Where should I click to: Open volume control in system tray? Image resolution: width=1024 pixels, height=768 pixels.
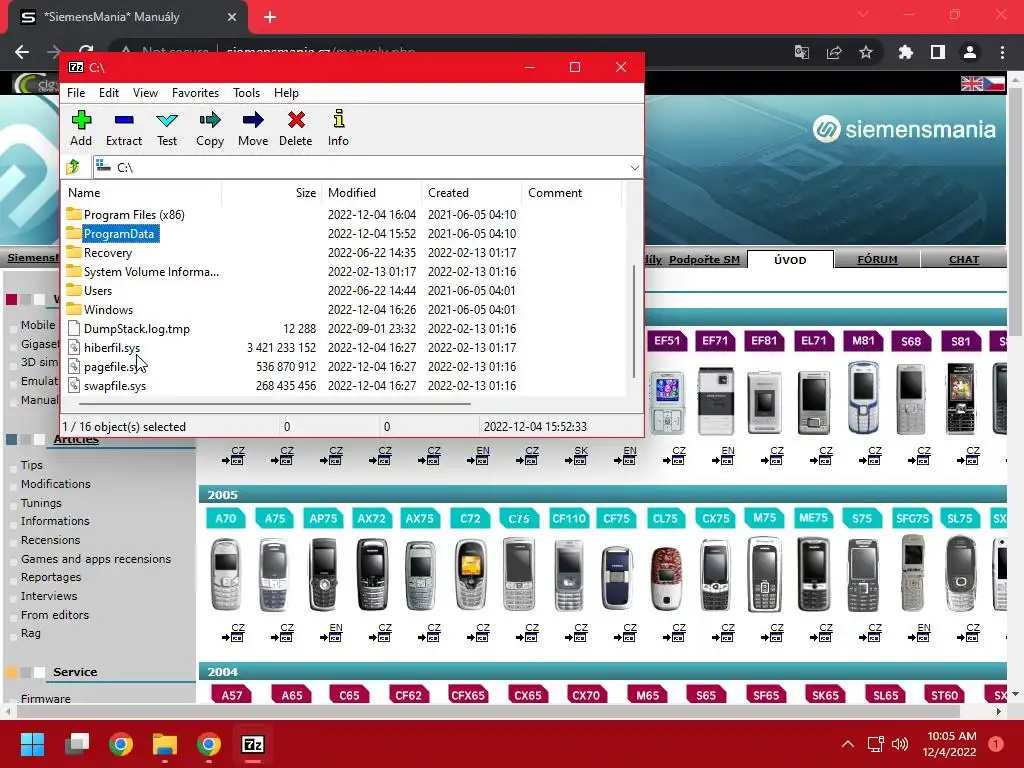pos(900,744)
